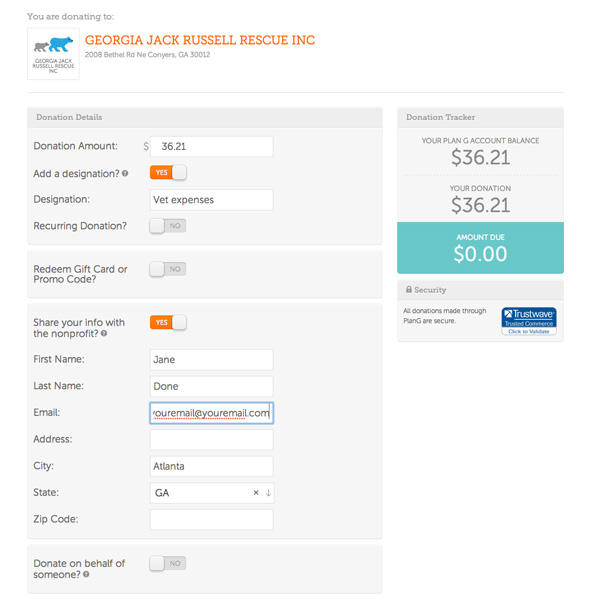
Task: Turn on Redeem Gift Card or Promo Code
Action: pos(168,269)
